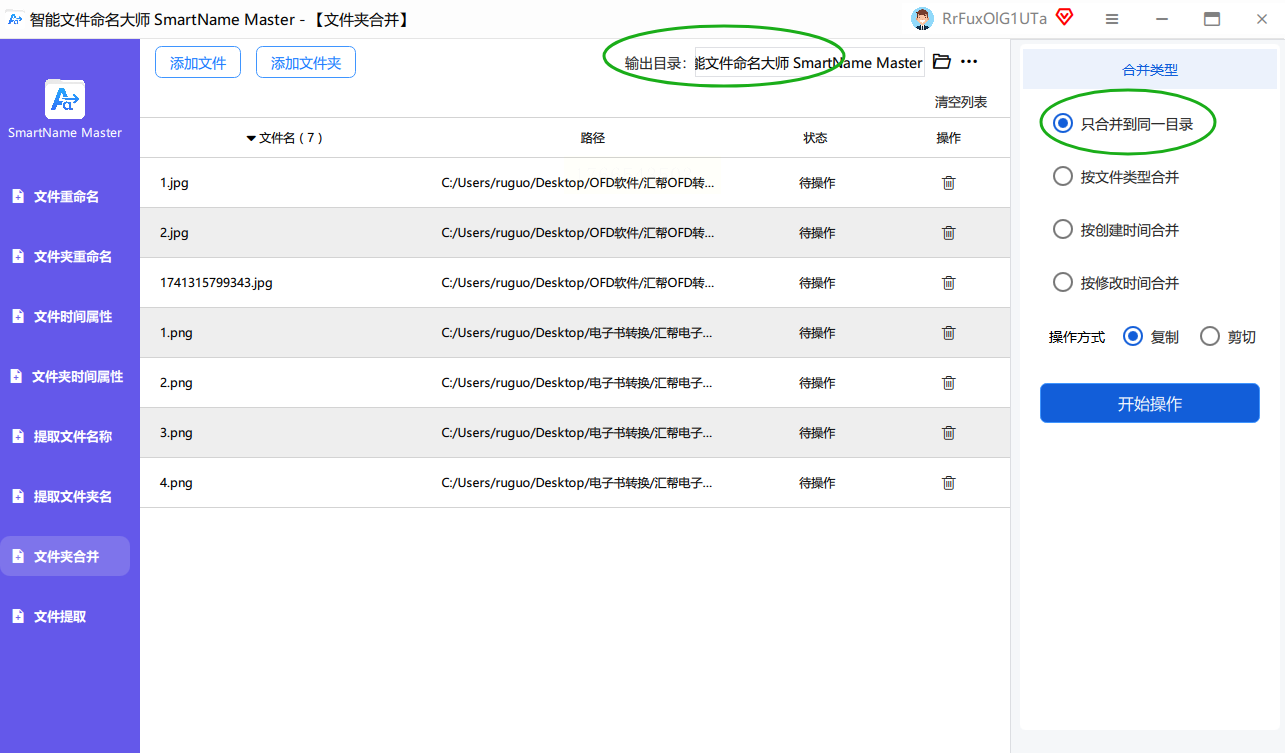Viewport: 1285px width, 753px height.
Task: Open the hamburger menu in title bar
Action: point(1112,19)
